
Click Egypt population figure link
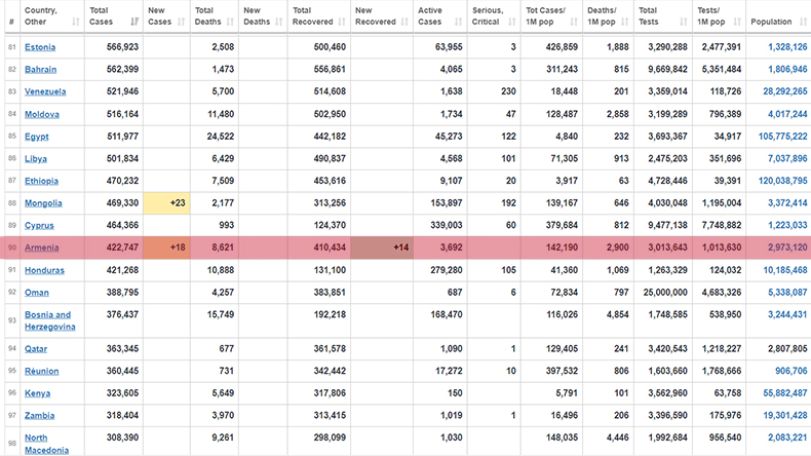[x=783, y=136]
